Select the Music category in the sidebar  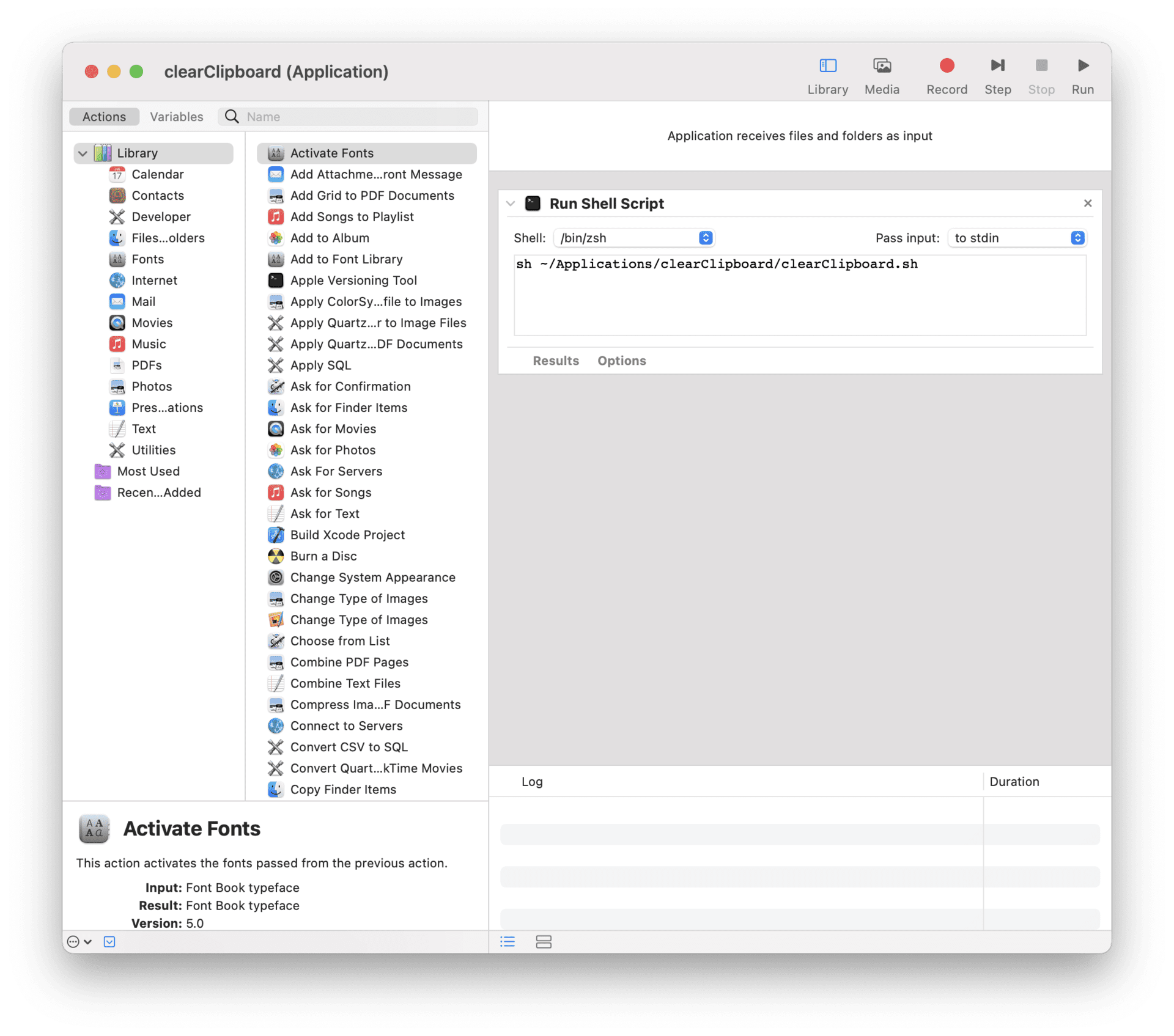click(x=149, y=343)
